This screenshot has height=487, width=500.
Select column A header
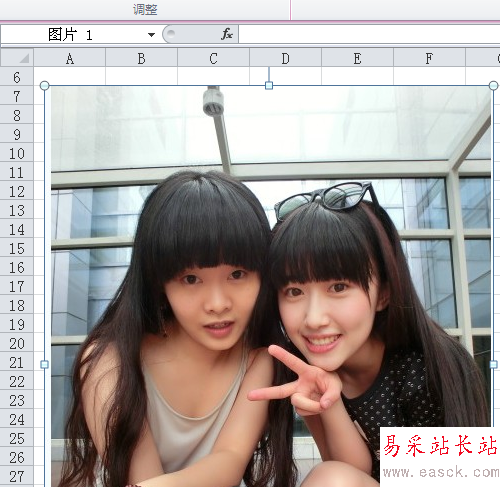coord(70,58)
